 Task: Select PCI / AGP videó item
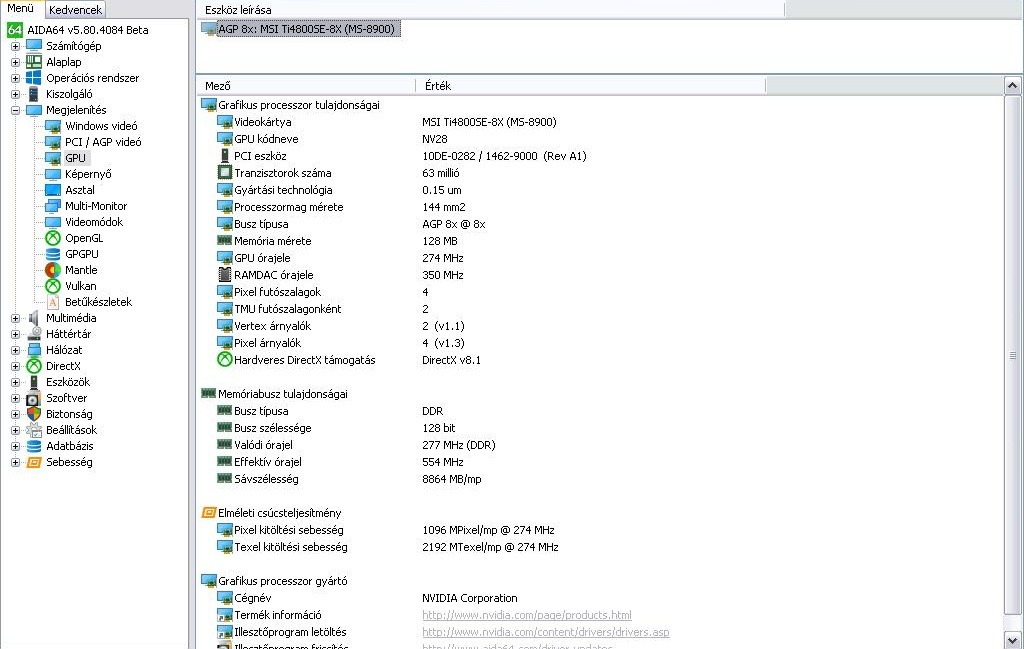[x=103, y=142]
